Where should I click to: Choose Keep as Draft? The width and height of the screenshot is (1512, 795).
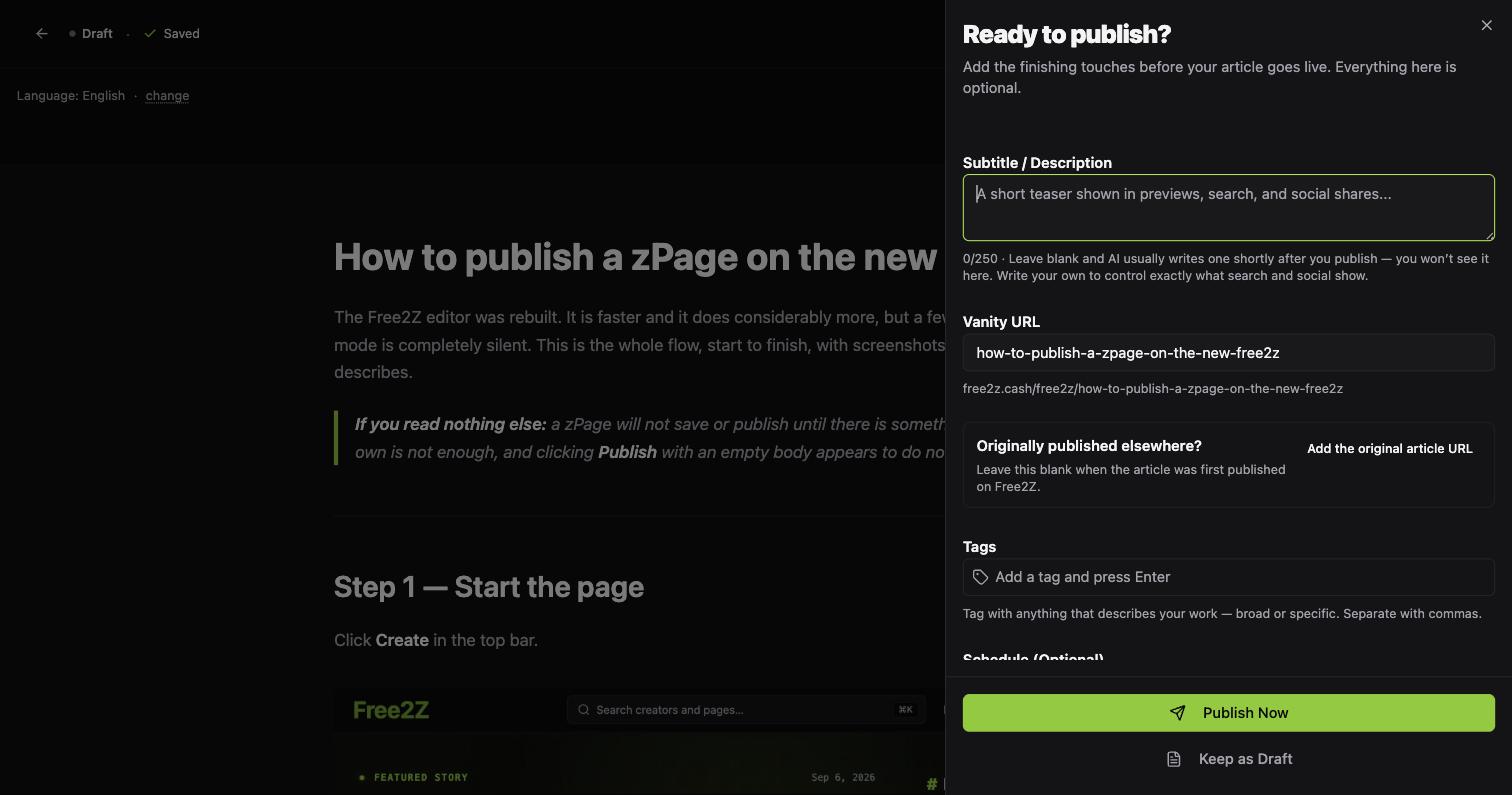pos(1228,759)
